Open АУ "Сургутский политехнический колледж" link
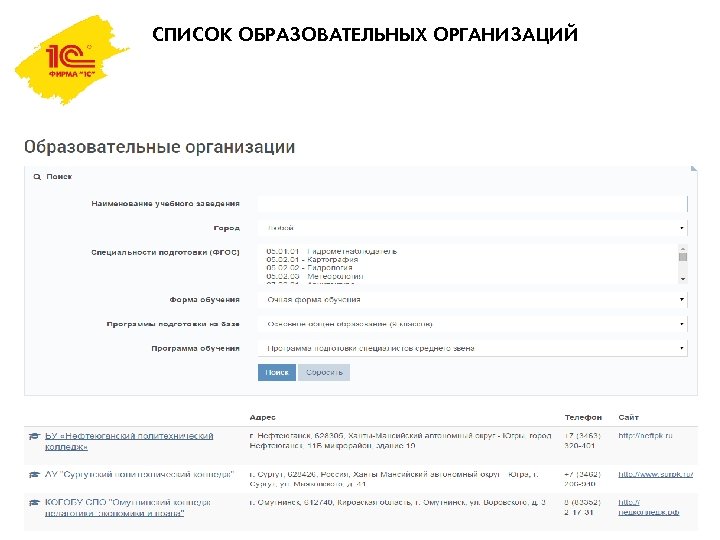Image resolution: width=720 pixels, height=540 pixels. coord(139,474)
